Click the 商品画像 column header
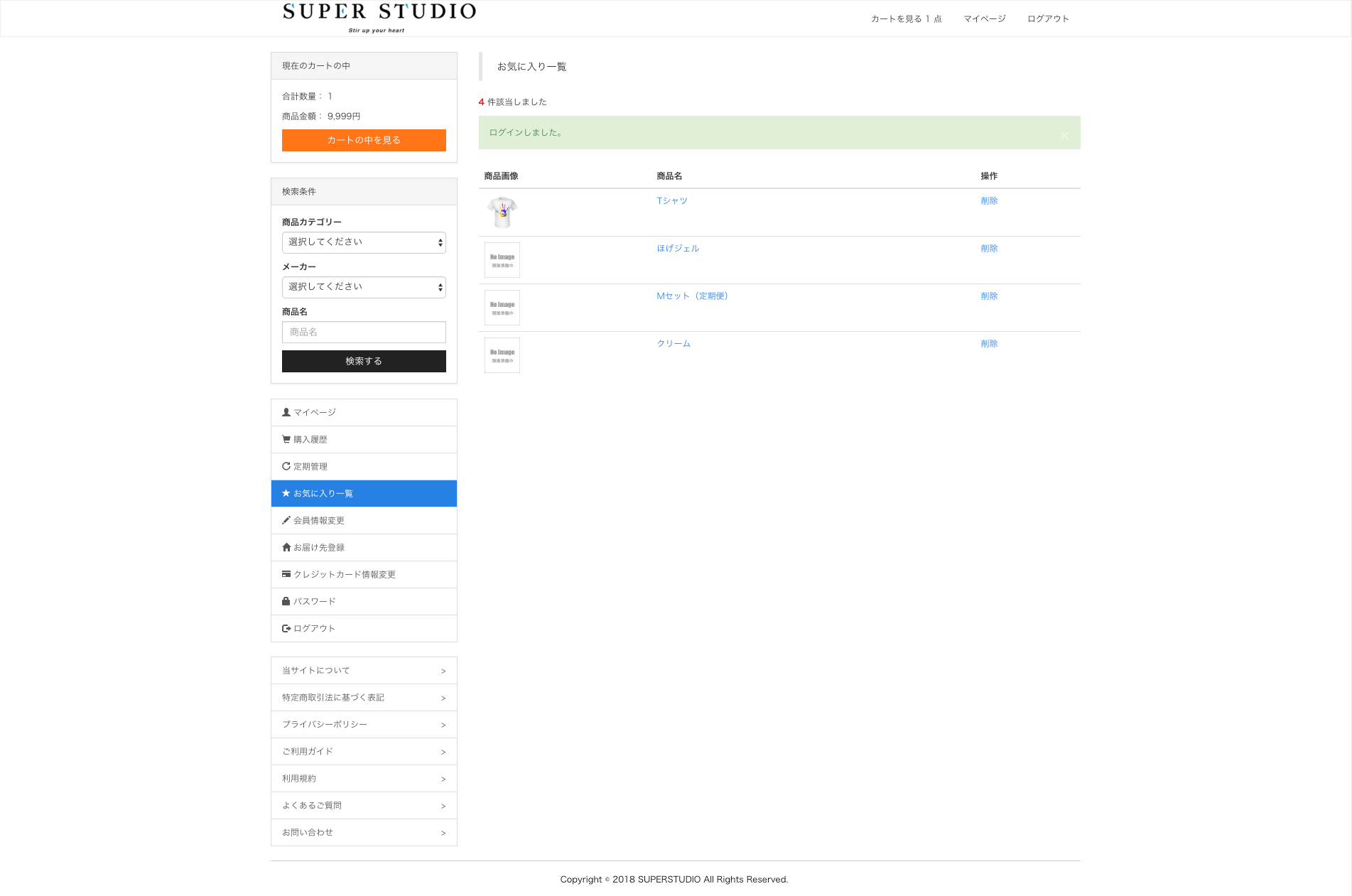The image size is (1352, 896). 501,176
